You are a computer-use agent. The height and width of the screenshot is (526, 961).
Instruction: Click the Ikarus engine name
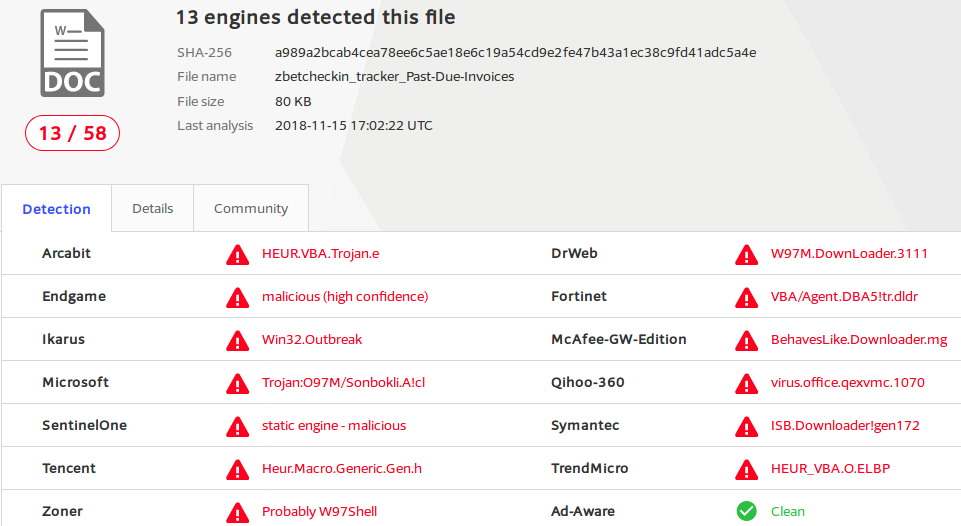(x=63, y=339)
